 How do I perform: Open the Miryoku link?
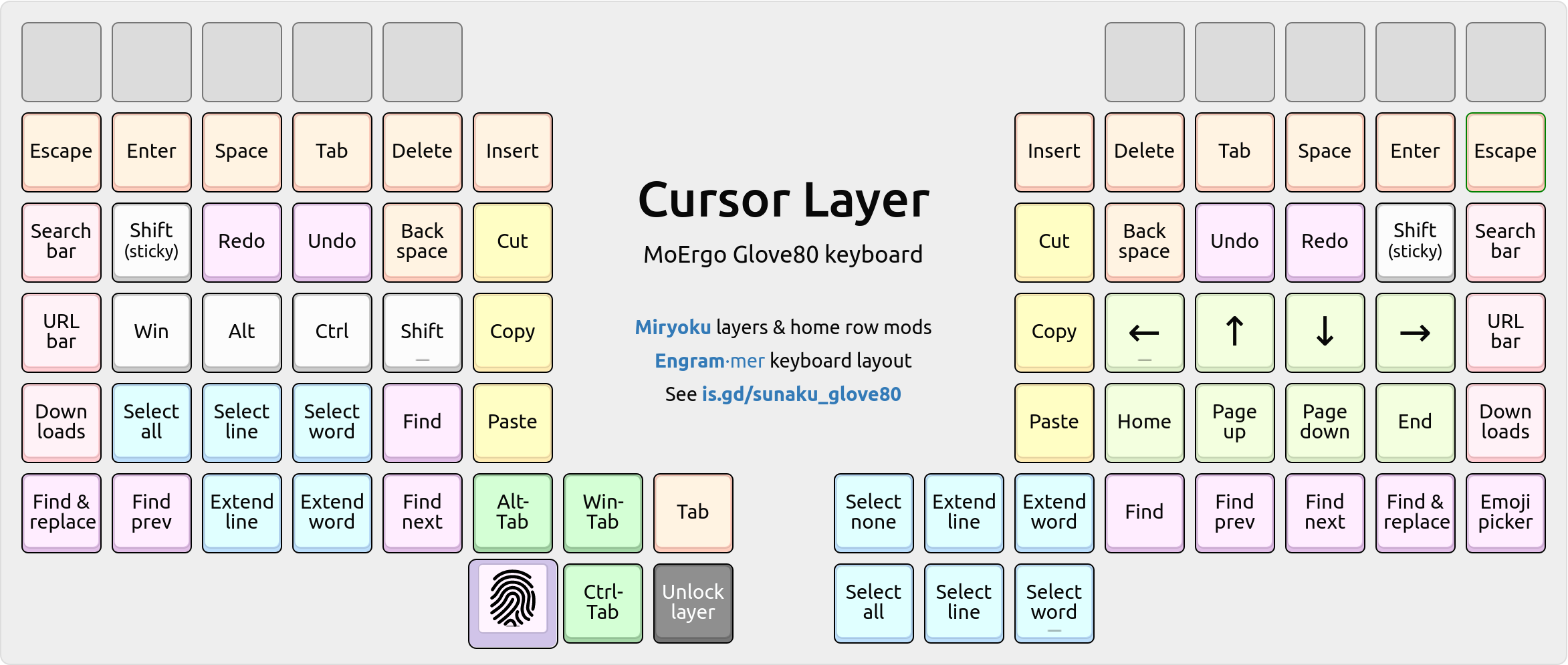click(x=673, y=327)
